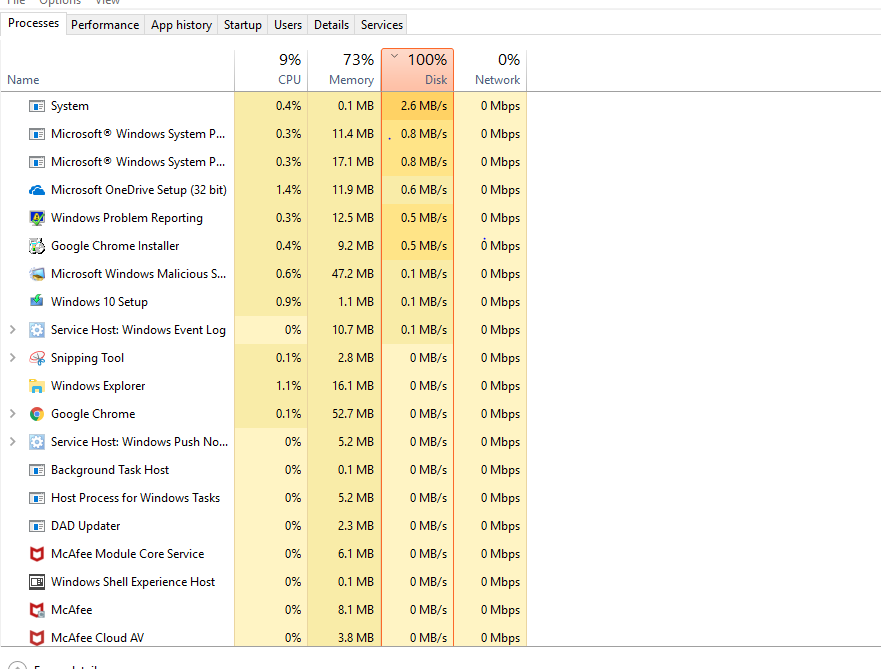Click the McAfee Module Core Service shield icon
The height and width of the screenshot is (669, 881).
37,554
